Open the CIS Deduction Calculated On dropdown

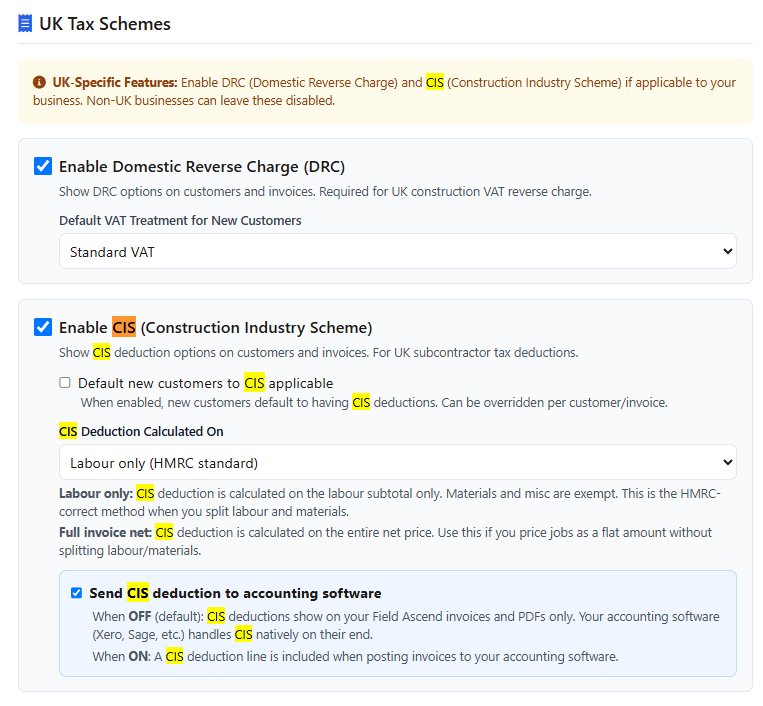coord(398,462)
